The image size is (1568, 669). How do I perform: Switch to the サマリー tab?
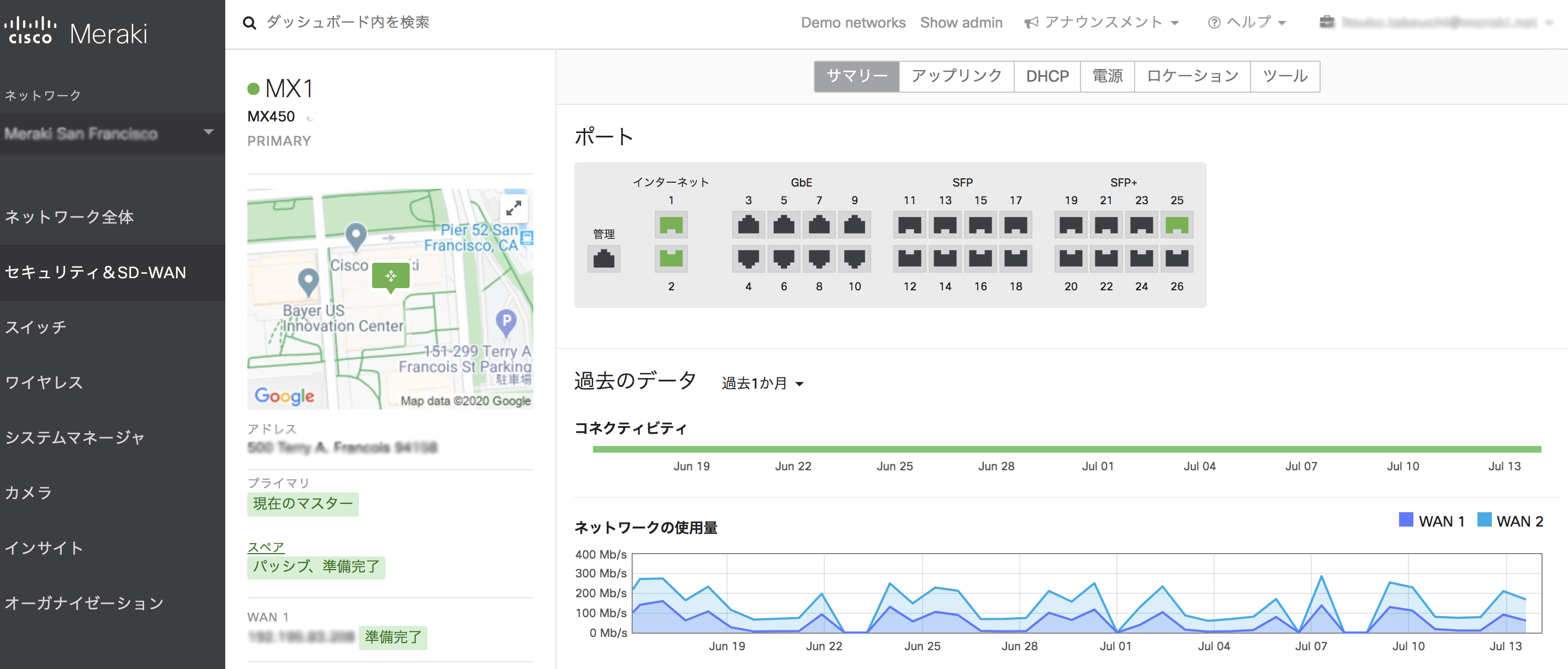pyautogui.click(x=856, y=76)
